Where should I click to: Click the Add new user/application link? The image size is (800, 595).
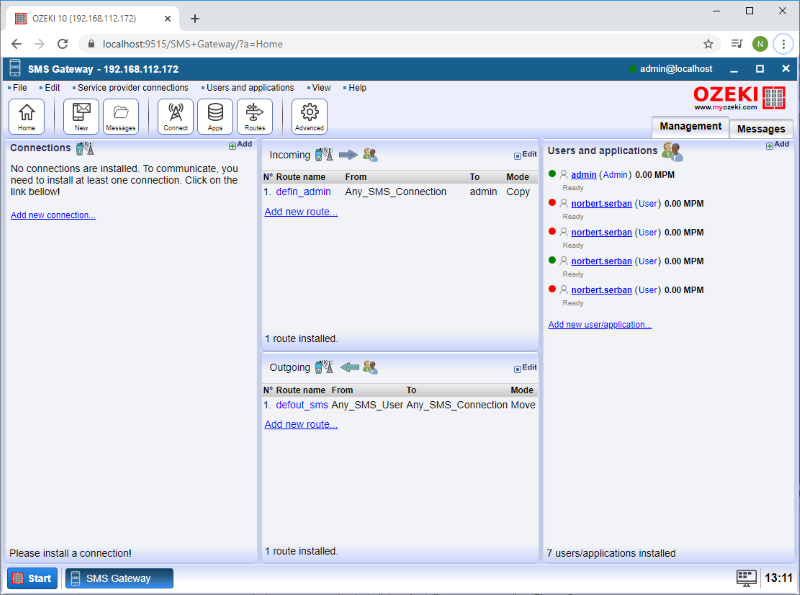[x=600, y=325]
